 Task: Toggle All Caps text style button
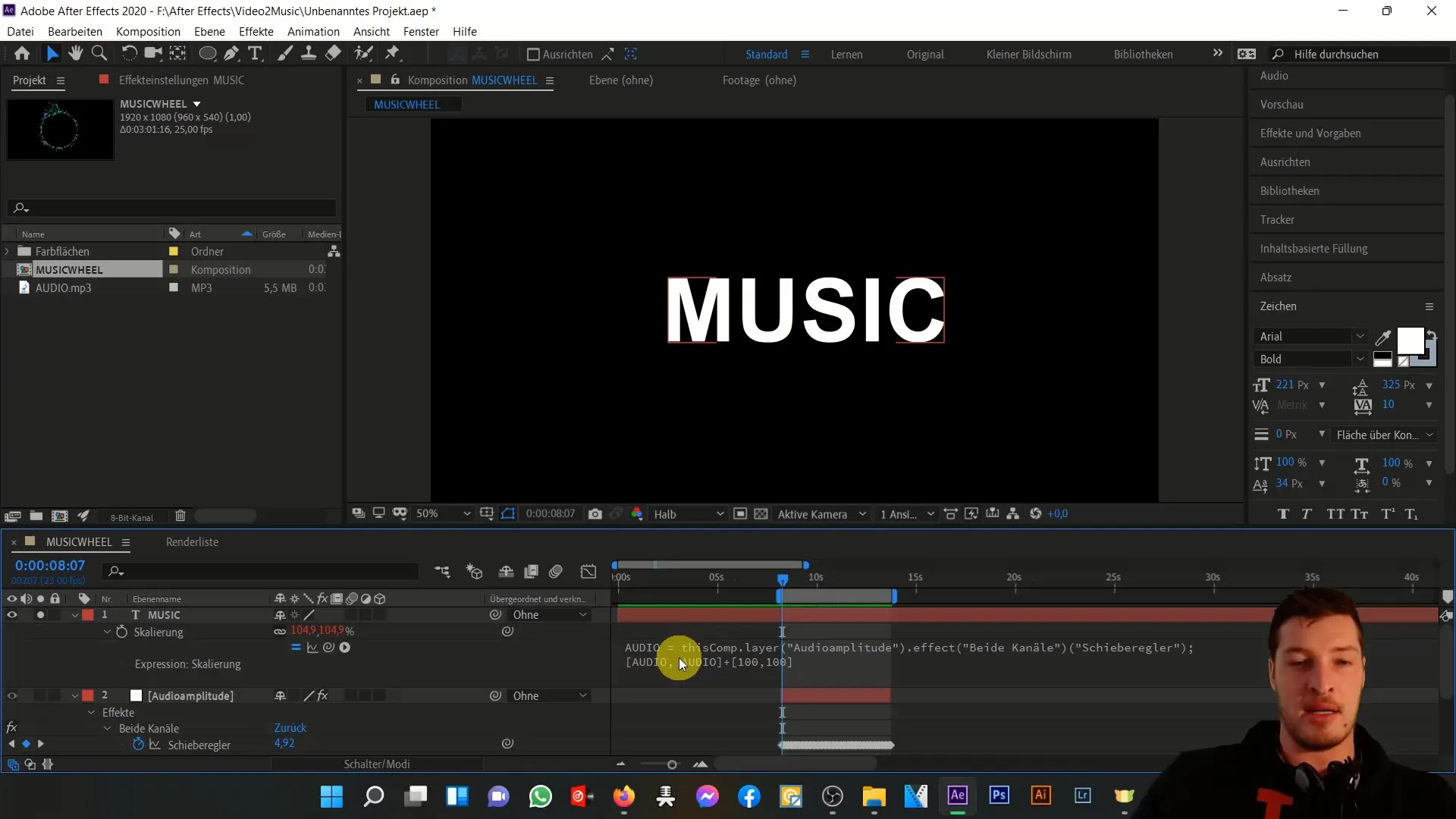[x=1335, y=514]
